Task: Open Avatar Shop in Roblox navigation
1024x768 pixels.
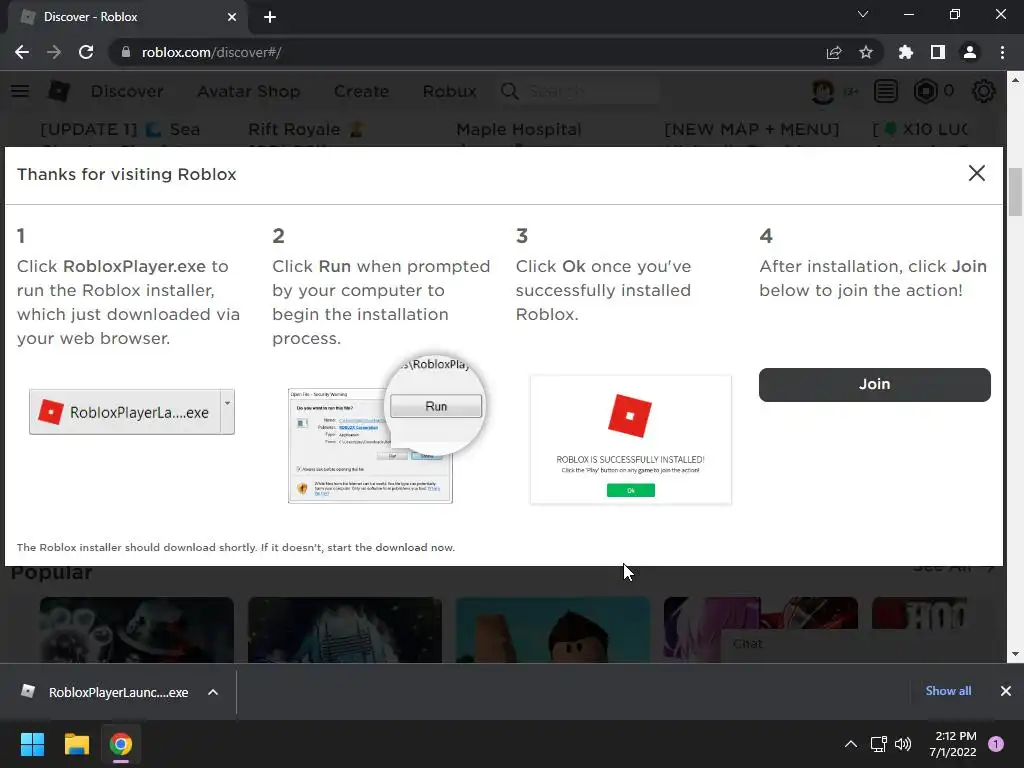Action: pos(249,91)
